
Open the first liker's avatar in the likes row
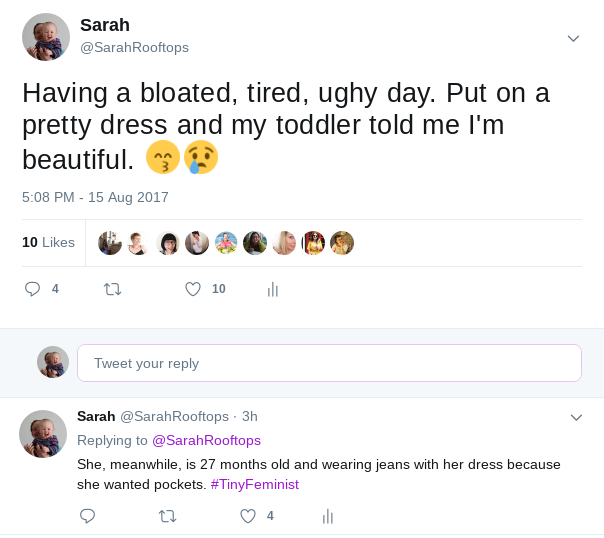[110, 243]
